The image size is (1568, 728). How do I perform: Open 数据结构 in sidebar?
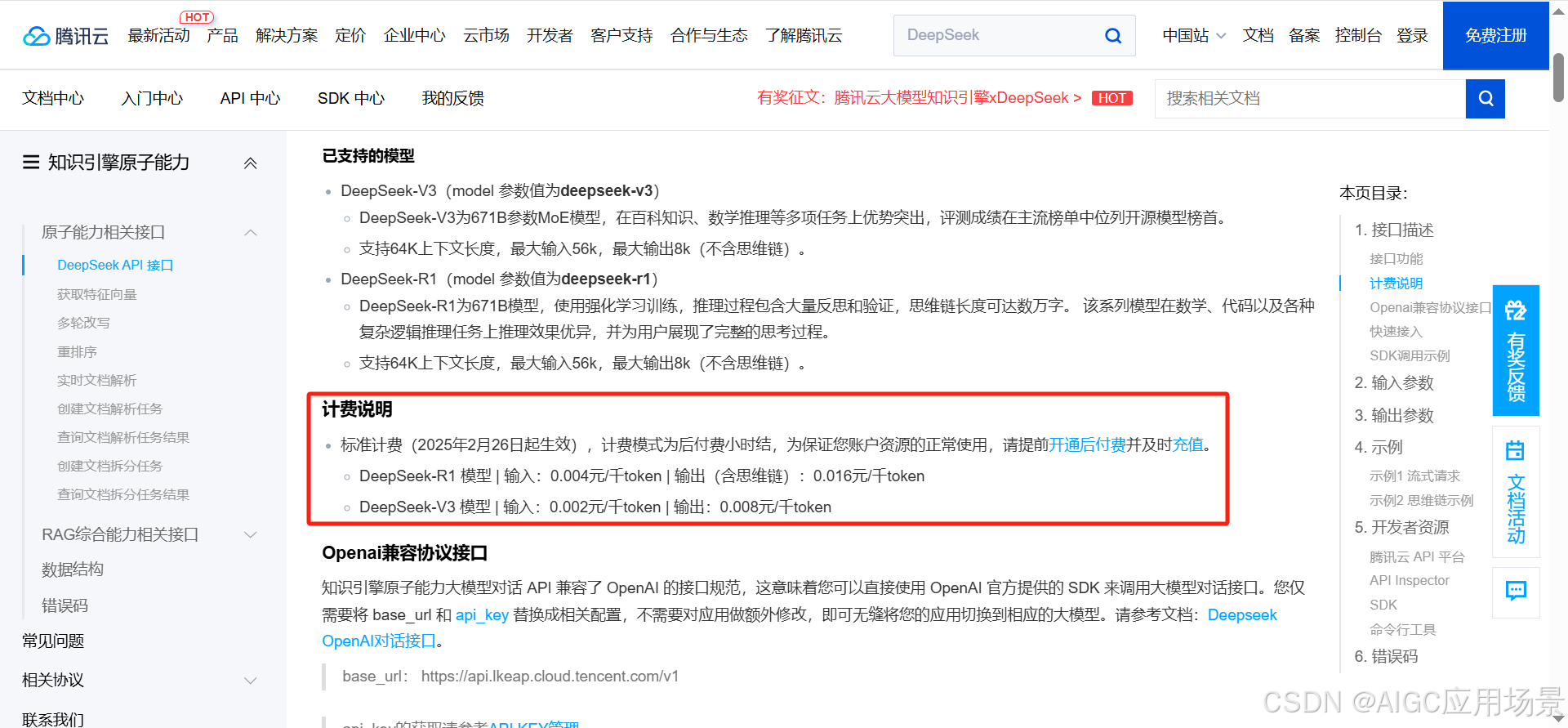(x=73, y=569)
